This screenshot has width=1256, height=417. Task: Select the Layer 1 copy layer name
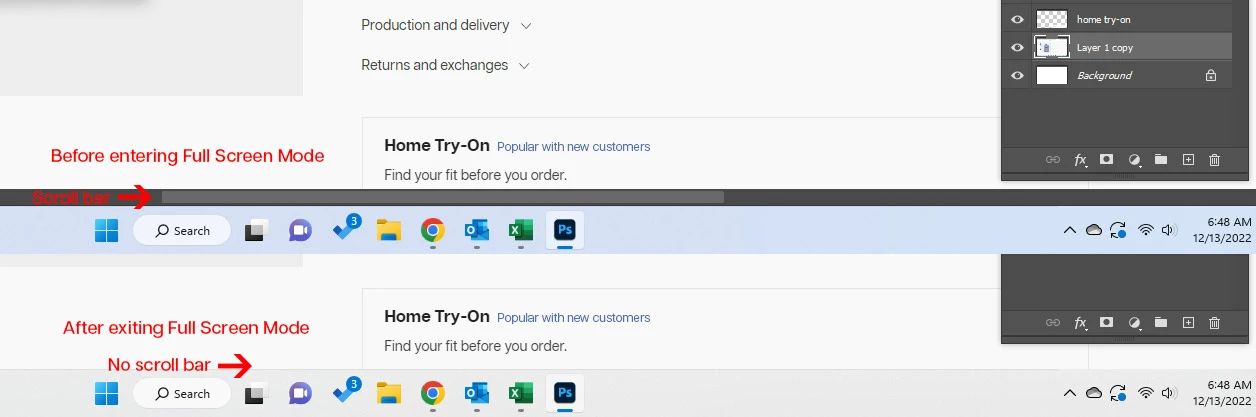[1105, 47]
